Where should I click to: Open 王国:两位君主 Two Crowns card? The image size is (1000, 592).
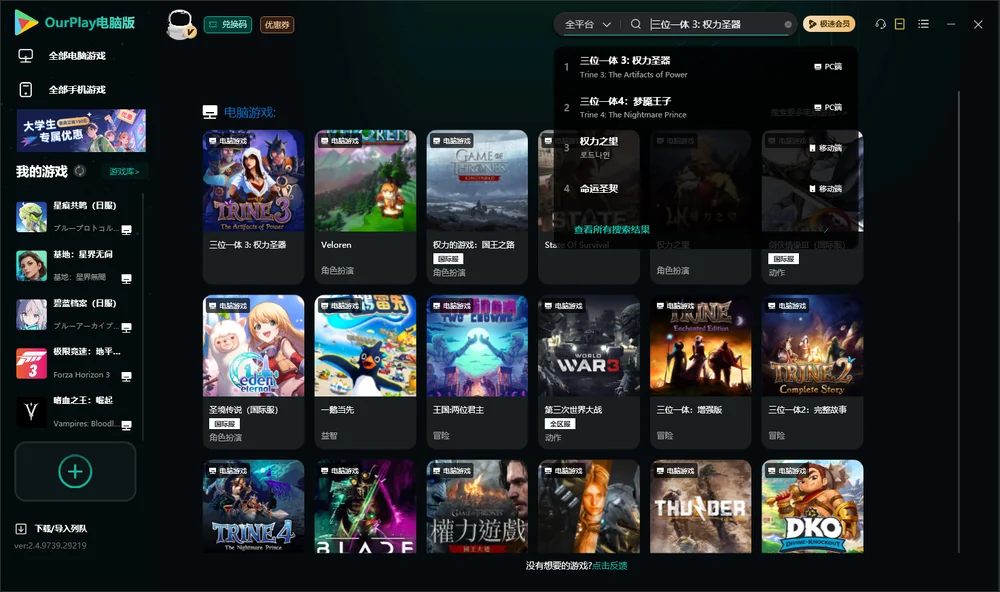coord(476,371)
